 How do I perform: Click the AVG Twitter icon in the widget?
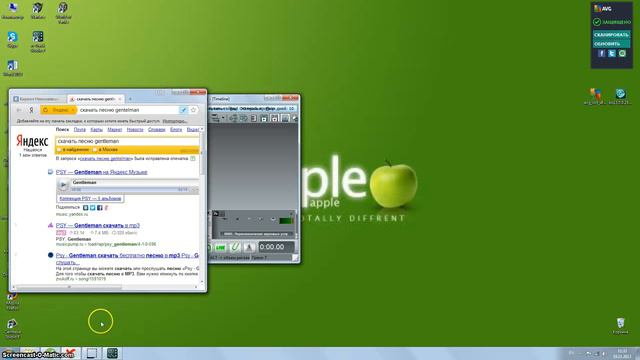(611, 53)
